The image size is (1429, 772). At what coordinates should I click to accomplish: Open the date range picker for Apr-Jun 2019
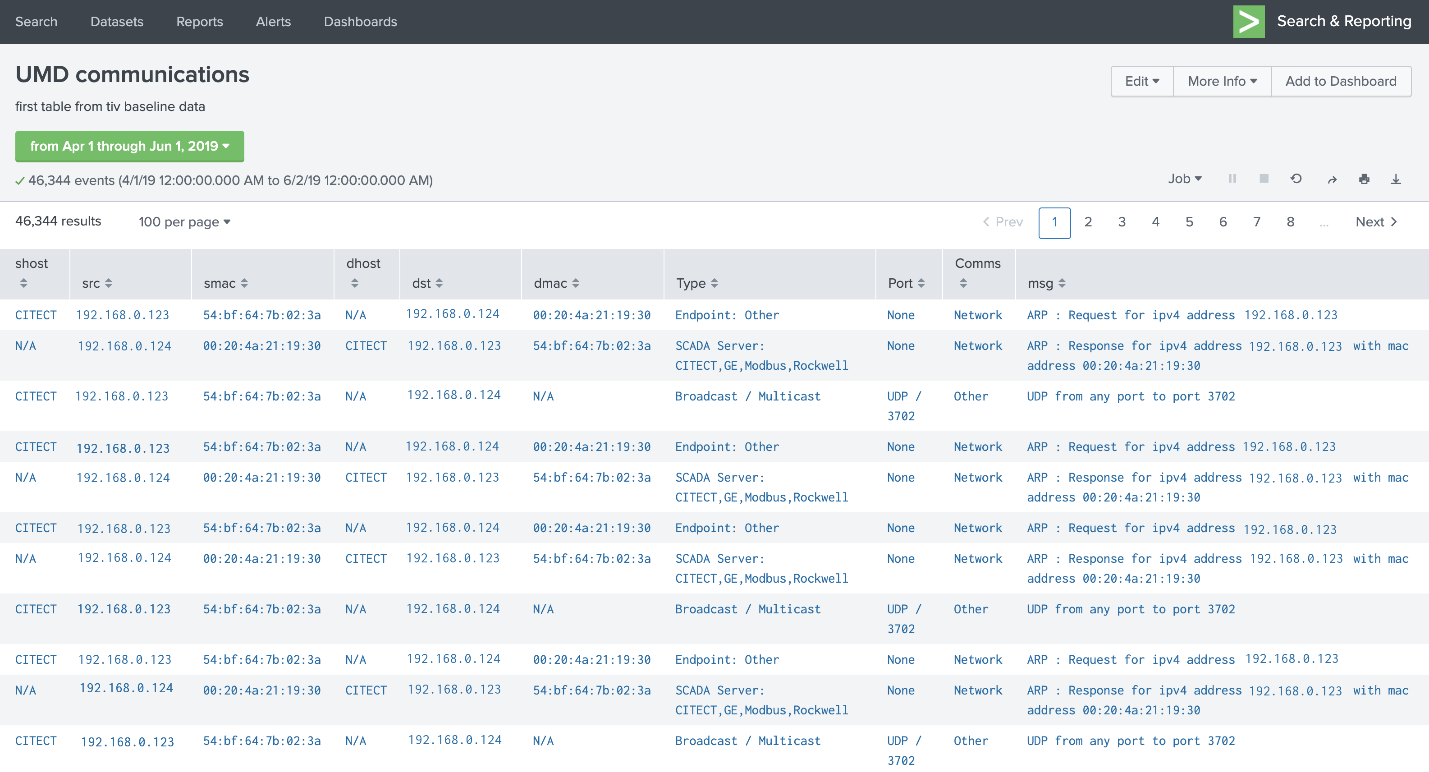(x=129, y=146)
